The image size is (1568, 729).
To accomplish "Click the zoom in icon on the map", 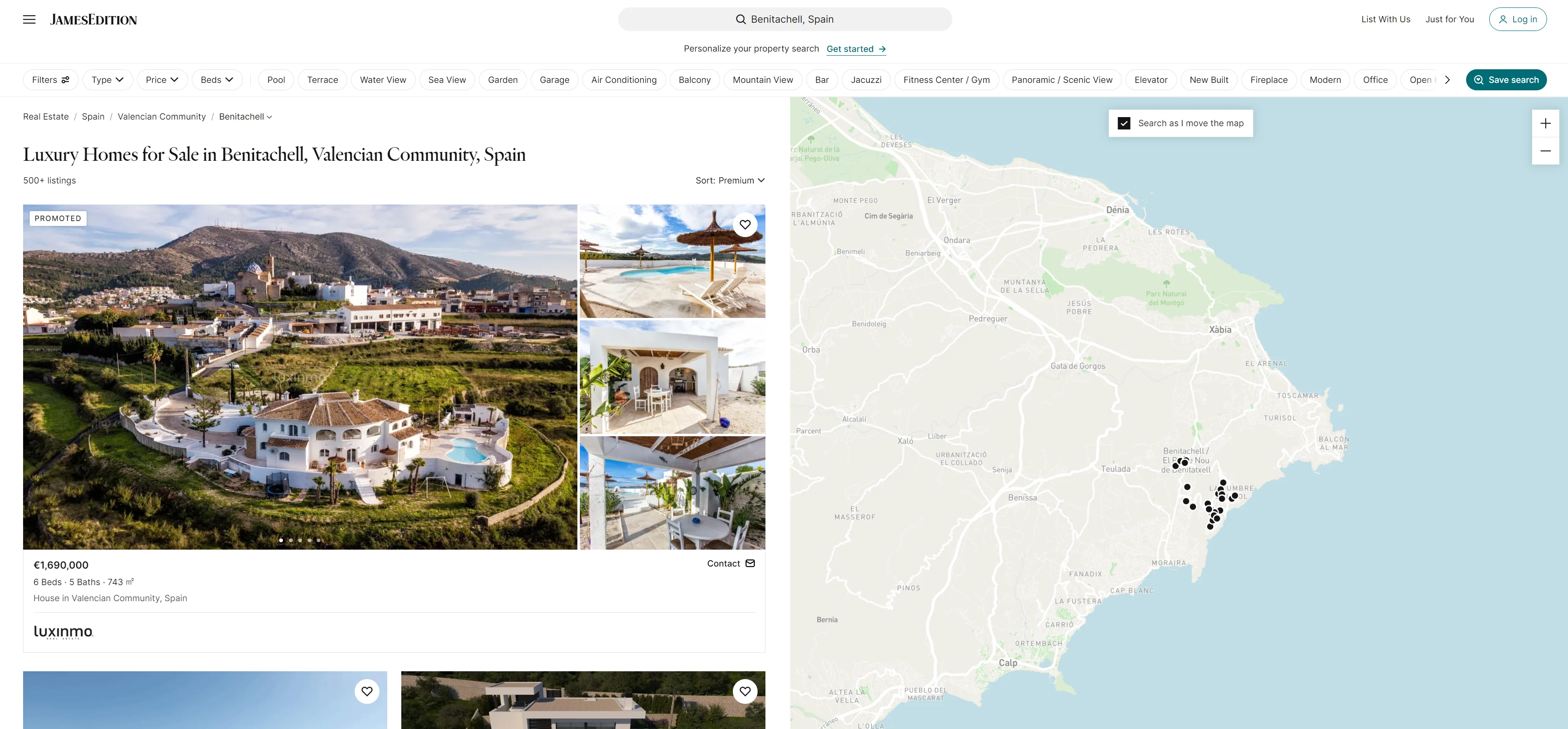I will pos(1544,123).
